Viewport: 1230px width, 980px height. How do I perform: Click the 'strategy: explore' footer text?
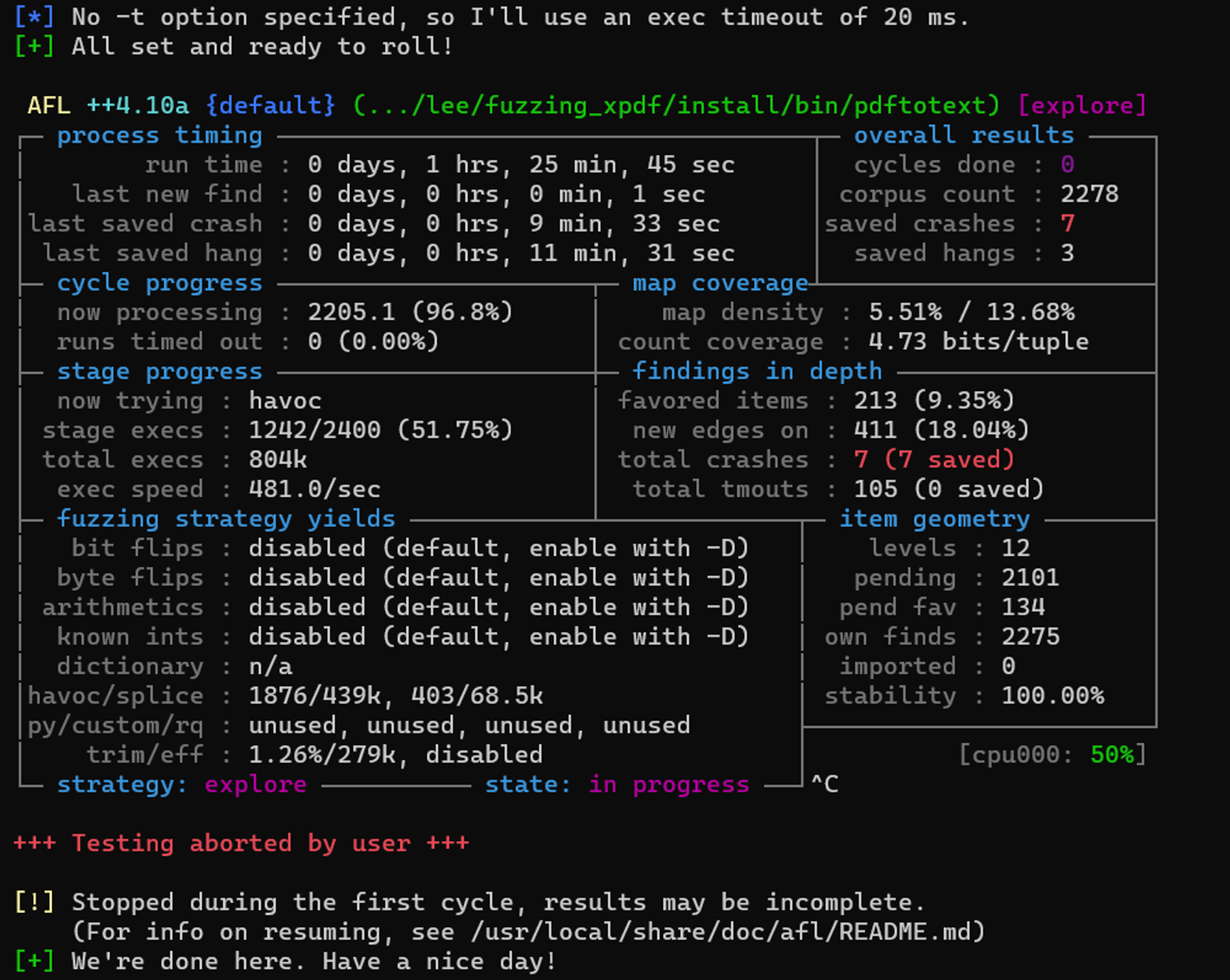(181, 784)
